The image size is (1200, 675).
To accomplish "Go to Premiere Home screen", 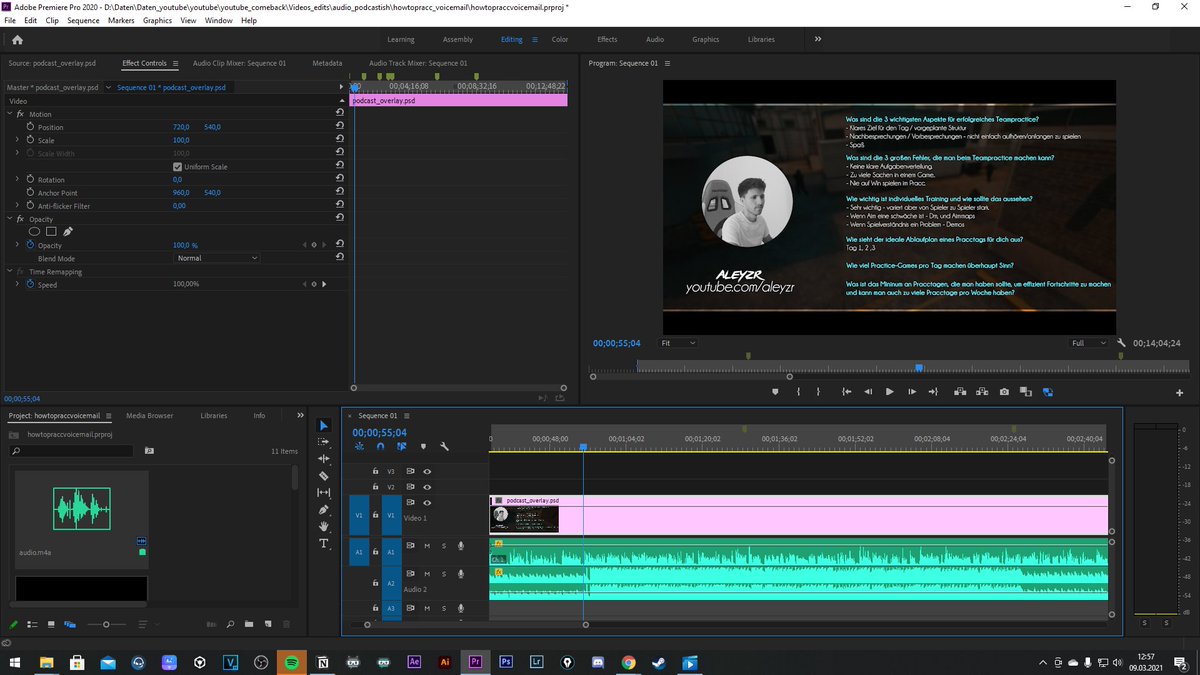I will (x=17, y=40).
